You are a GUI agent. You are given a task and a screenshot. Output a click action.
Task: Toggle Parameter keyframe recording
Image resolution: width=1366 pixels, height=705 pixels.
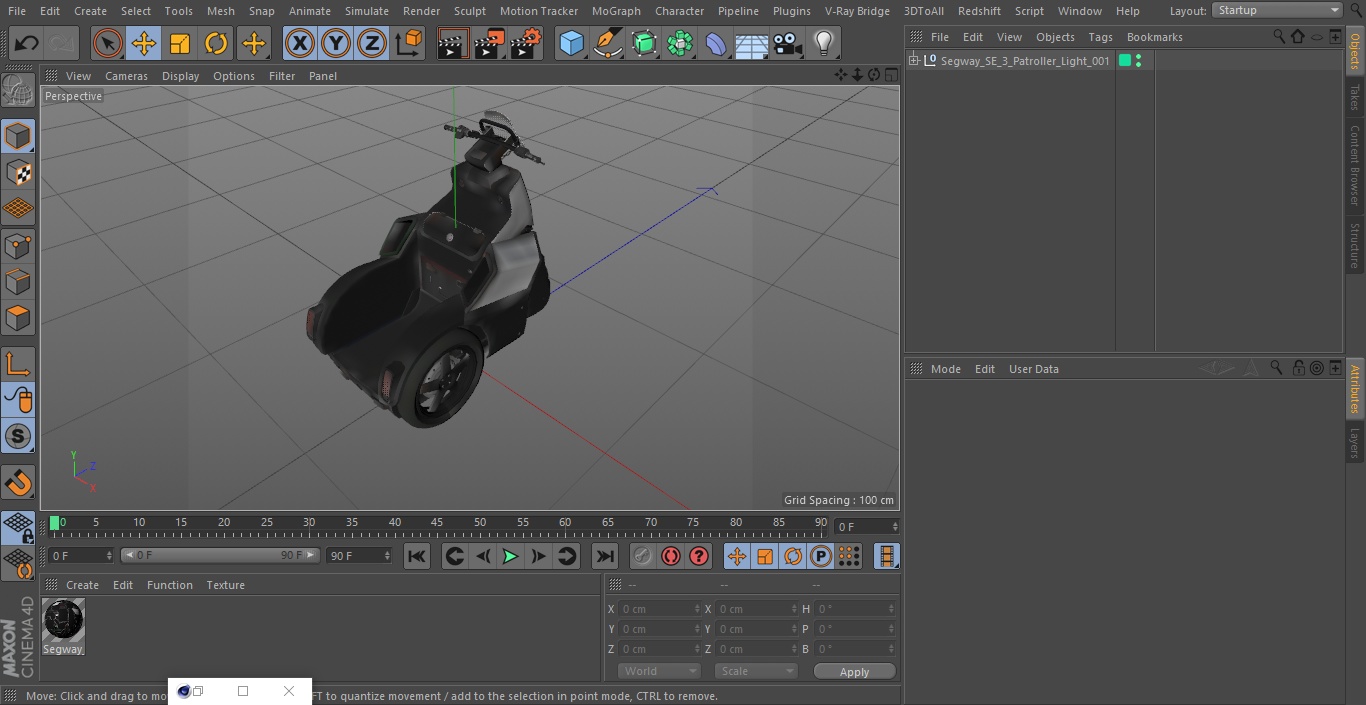(x=821, y=556)
